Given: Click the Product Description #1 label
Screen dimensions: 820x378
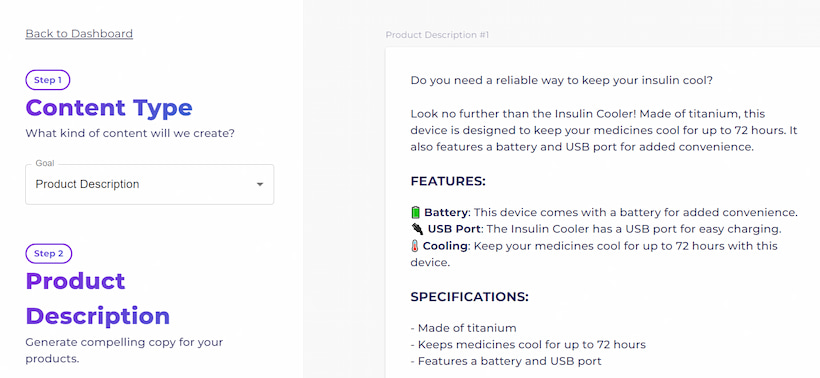Looking at the screenshot, I should 437,35.
